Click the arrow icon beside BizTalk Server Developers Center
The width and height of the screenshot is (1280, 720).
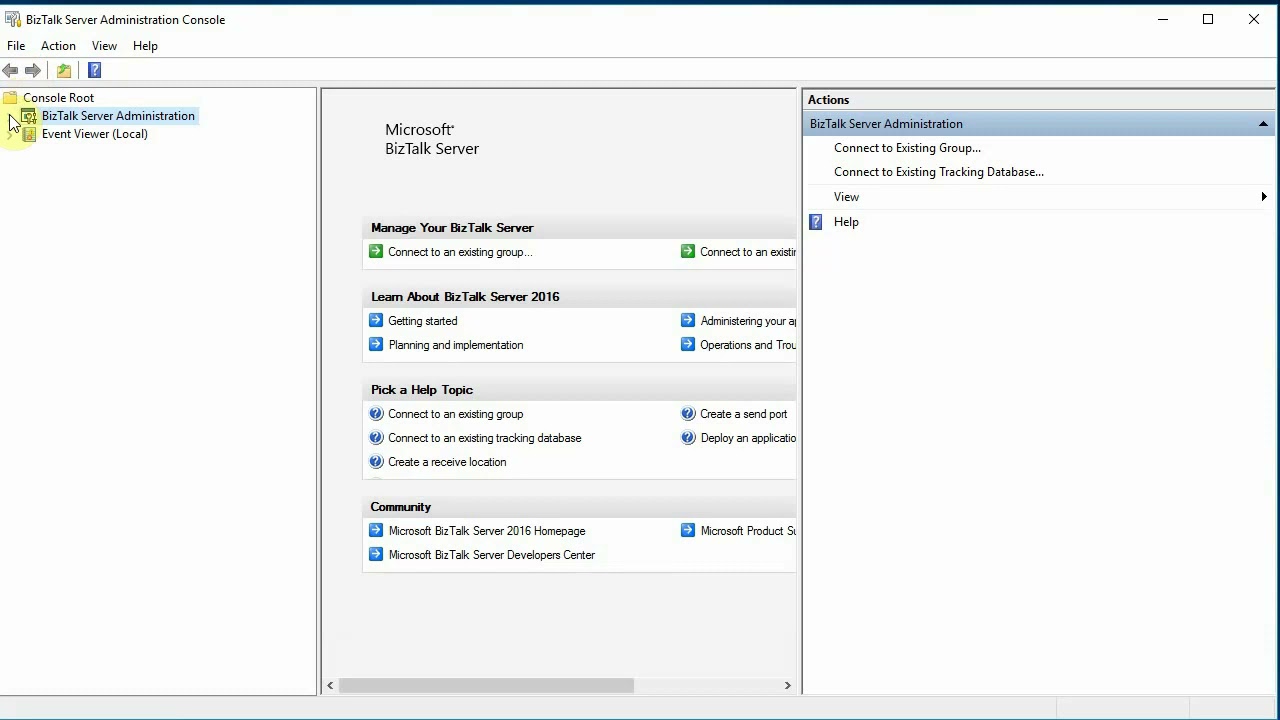coord(376,555)
